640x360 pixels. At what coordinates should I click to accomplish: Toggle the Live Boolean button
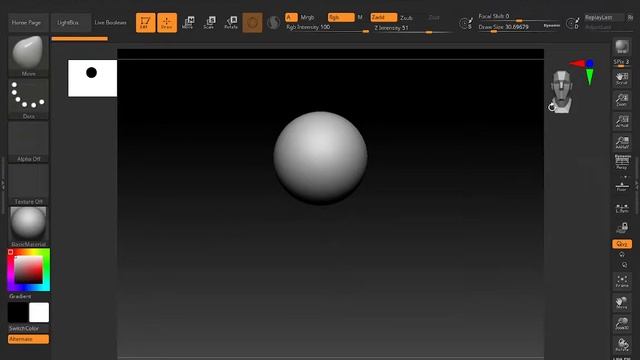pos(111,22)
